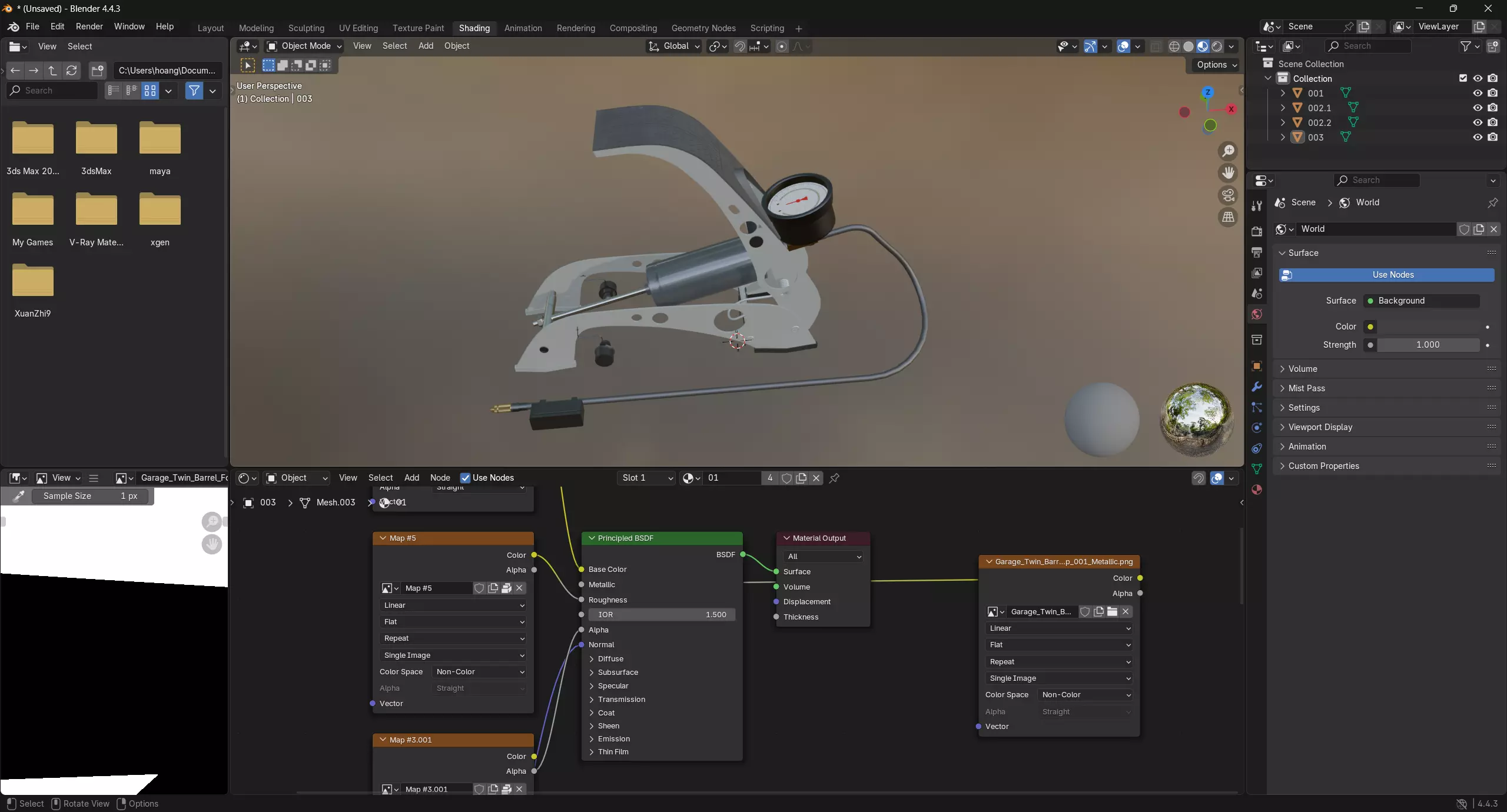Uncheck the Use Nodes checkbox

[466, 478]
